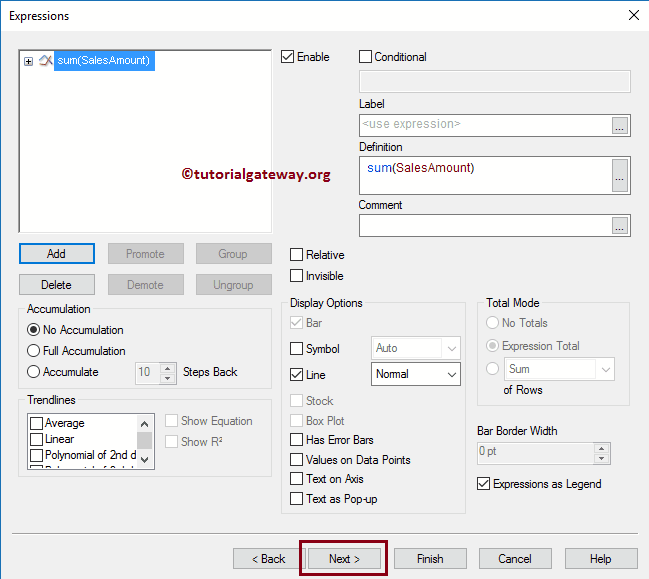Close the Expressions dialog
The image size is (649, 579).
pos(634,15)
